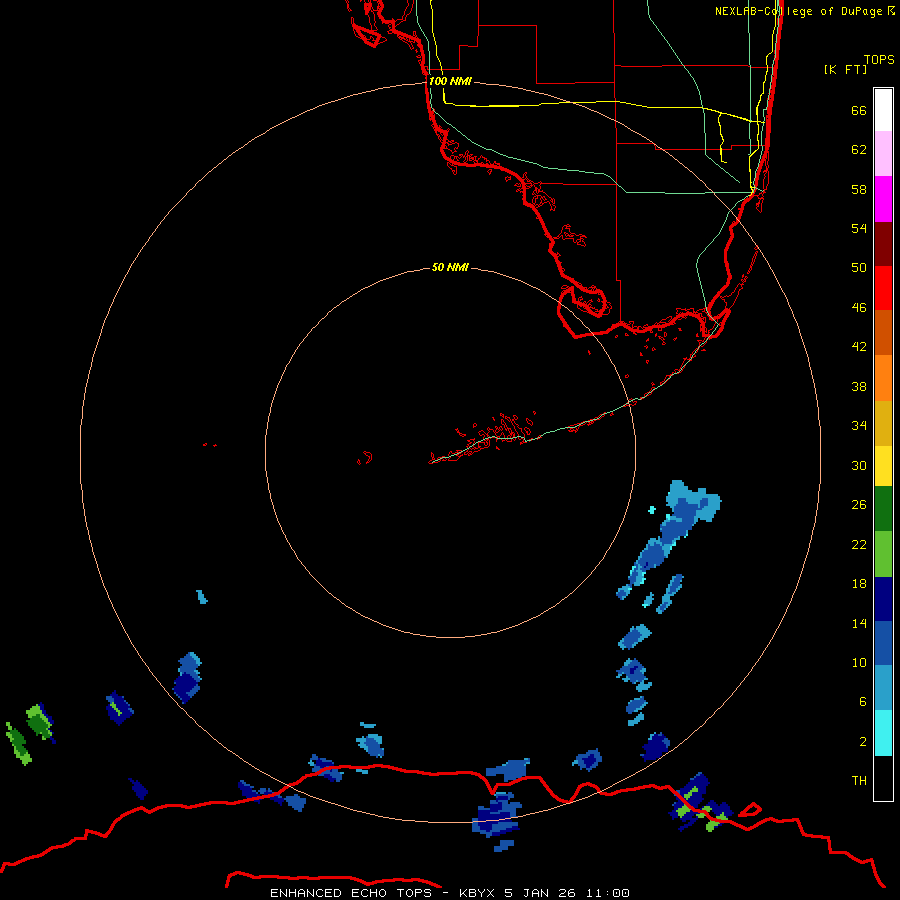Click the legend value "42"
Screen dimensions: 900x900
point(859,346)
